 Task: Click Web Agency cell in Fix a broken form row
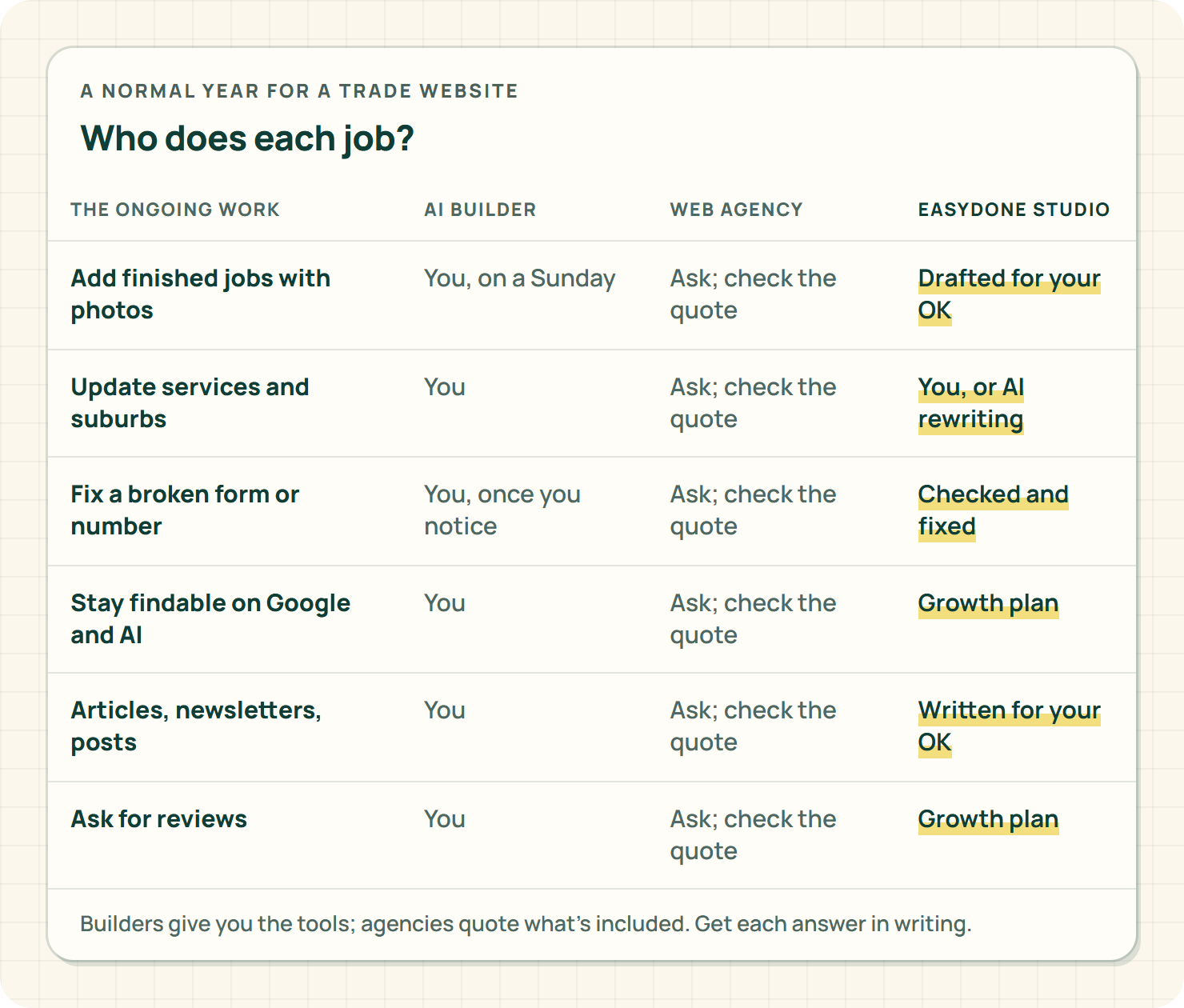[754, 510]
